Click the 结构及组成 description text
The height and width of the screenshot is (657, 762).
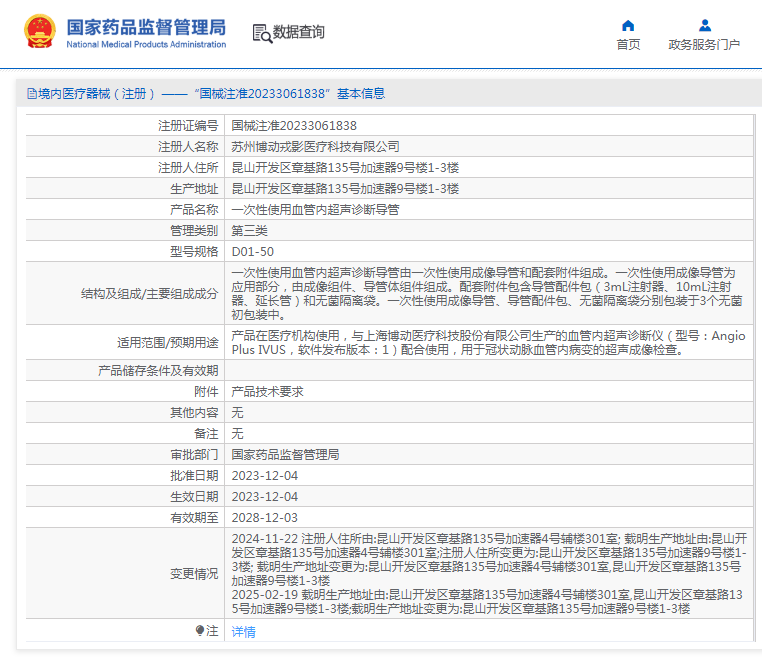click(x=487, y=294)
